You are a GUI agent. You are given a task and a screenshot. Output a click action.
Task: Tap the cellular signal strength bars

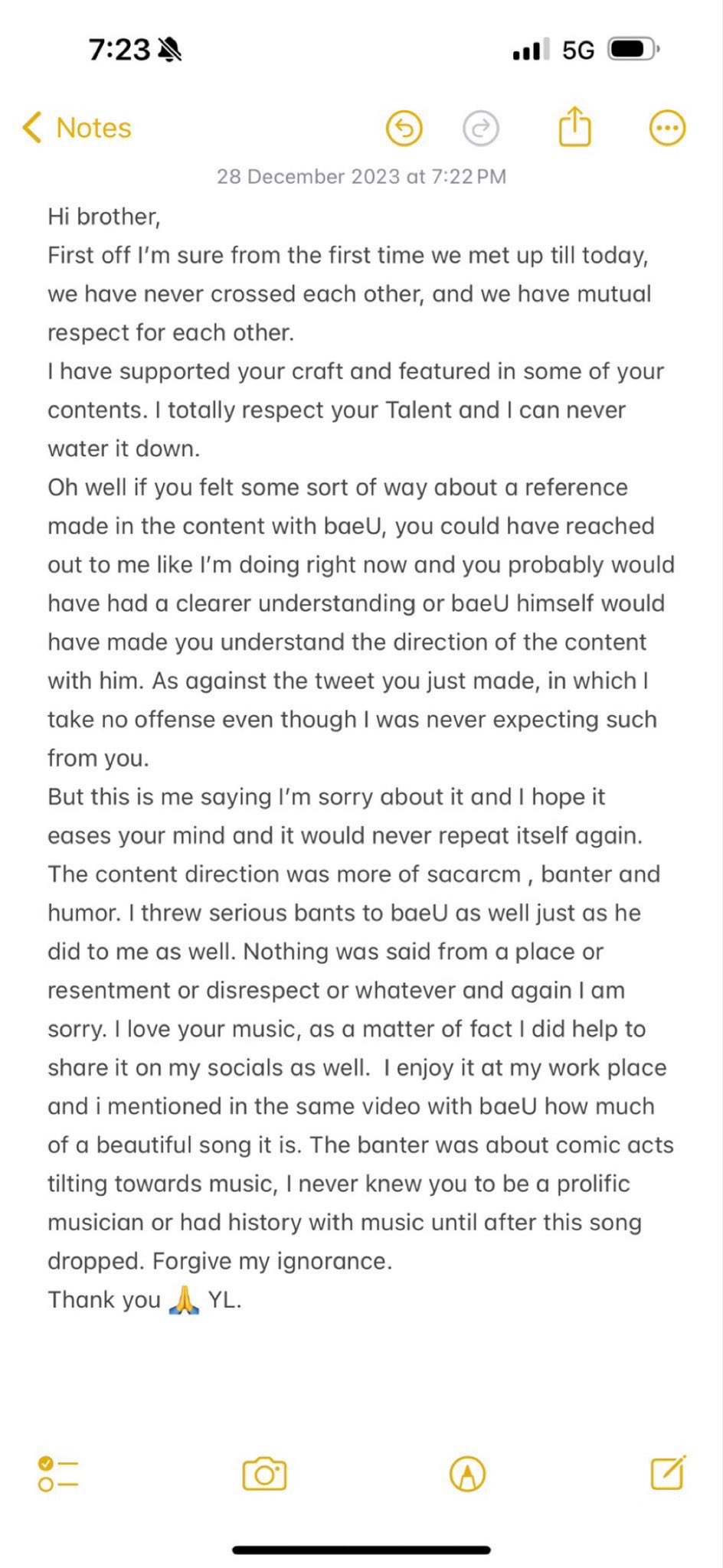(x=530, y=51)
